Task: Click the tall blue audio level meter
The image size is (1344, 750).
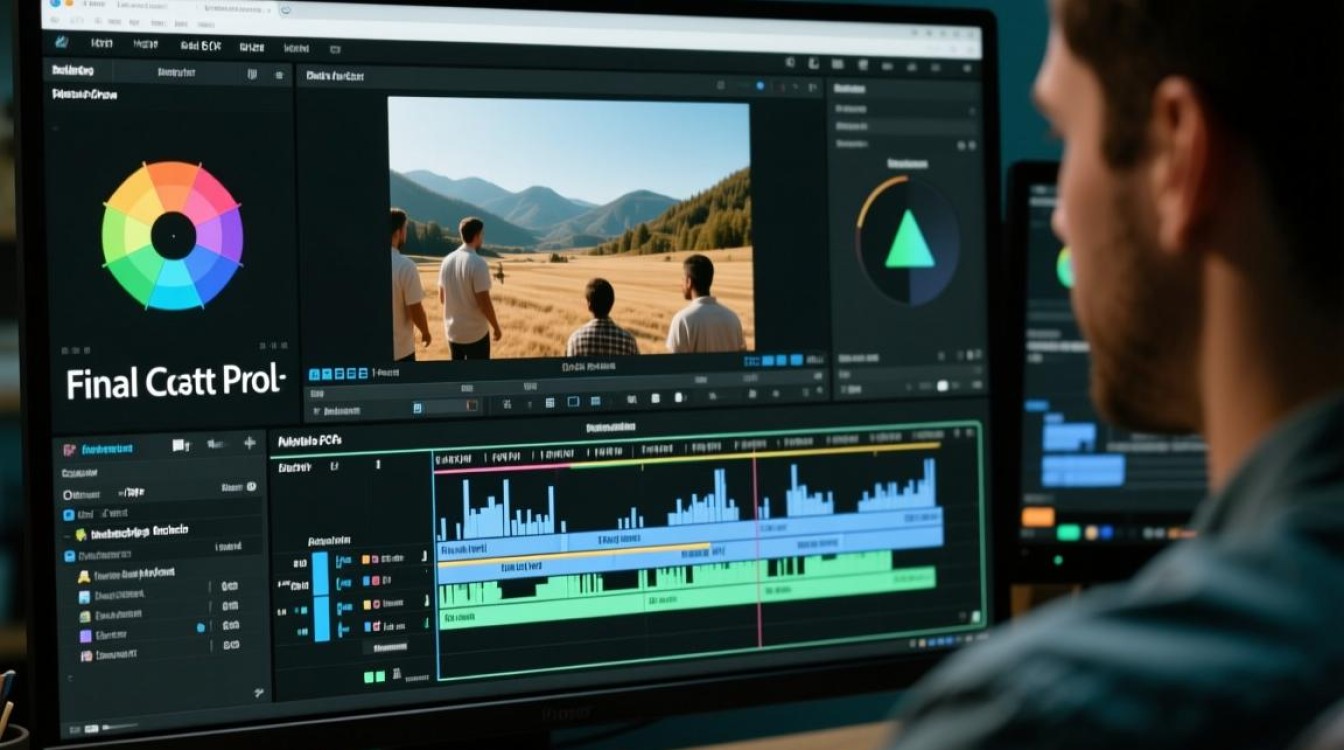Action: click(321, 596)
